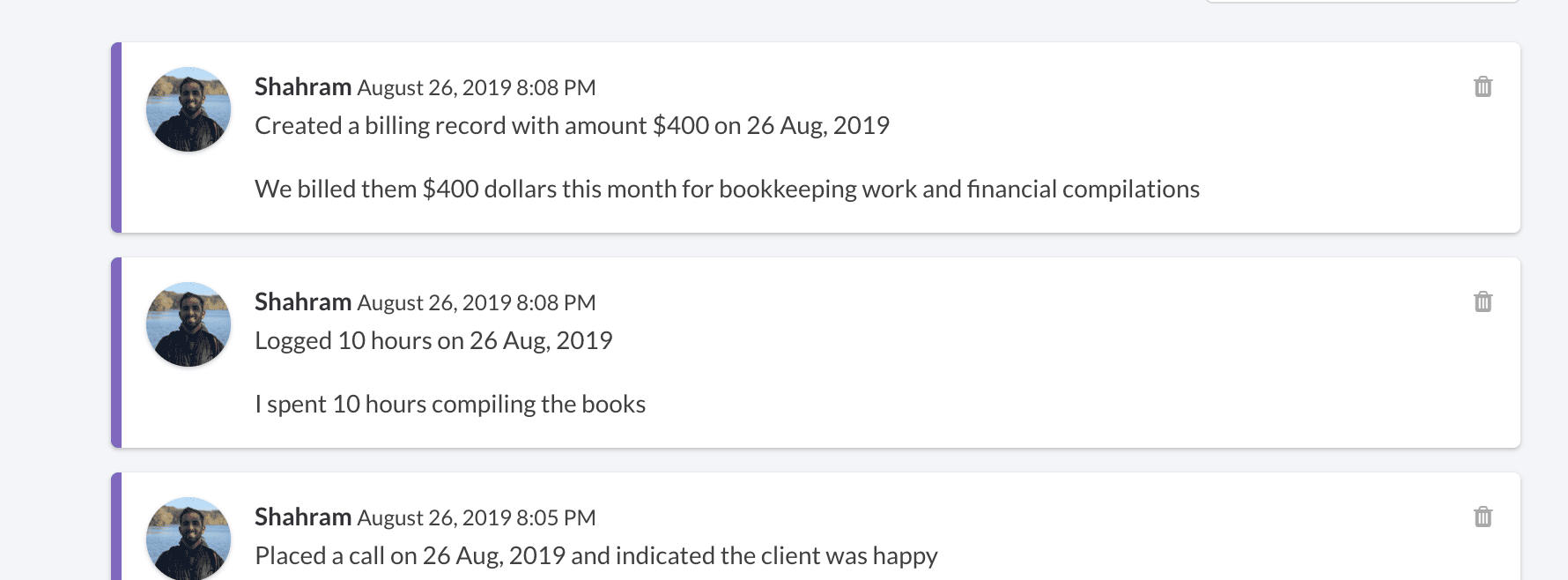Viewport: 1568px width, 580px height.
Task: Select the 'I spent 10 hours compiling' note
Action: (450, 404)
